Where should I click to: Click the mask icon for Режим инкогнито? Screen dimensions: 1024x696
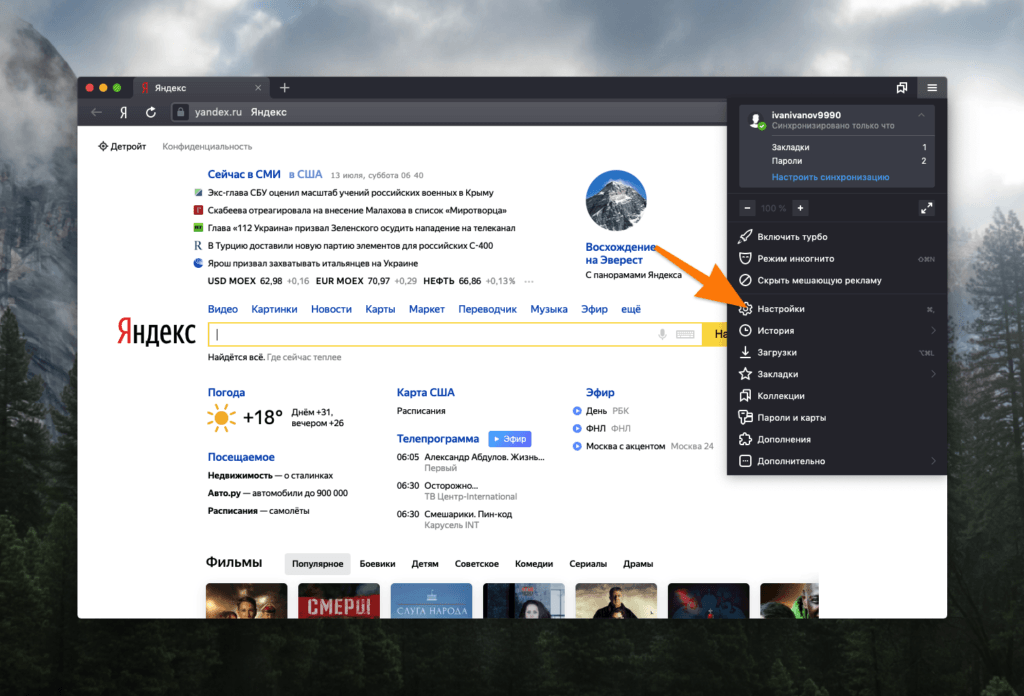(745, 259)
